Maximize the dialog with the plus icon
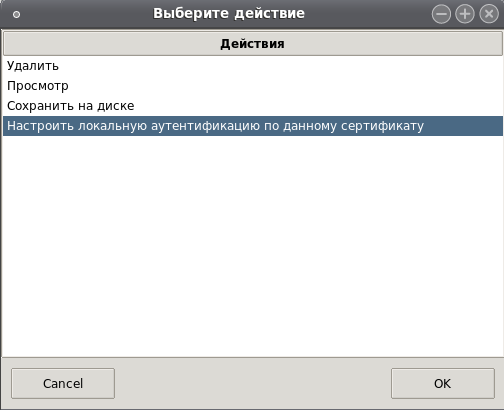Image resolution: width=504 pixels, height=410 pixels. [465, 14]
